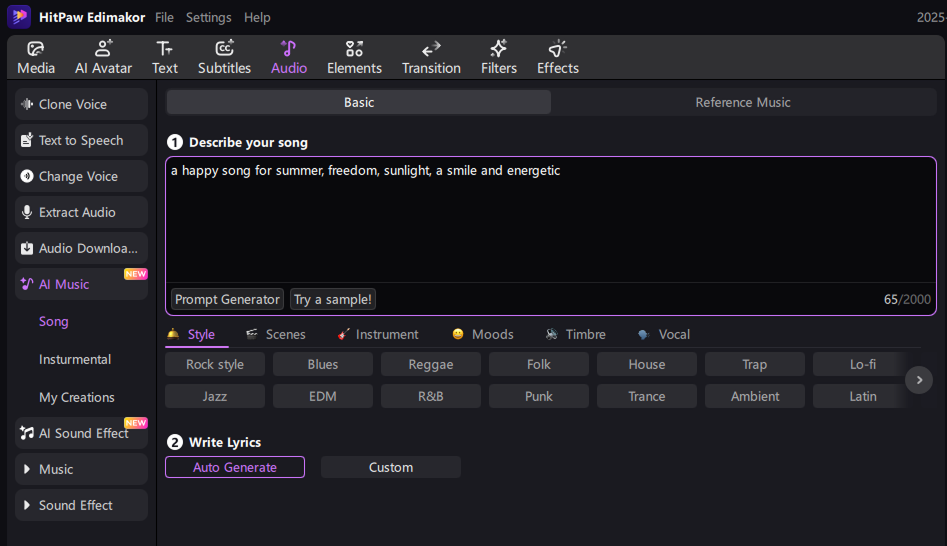Viewport: 947px width, 546px height.
Task: Open the Media panel
Action: [36, 57]
